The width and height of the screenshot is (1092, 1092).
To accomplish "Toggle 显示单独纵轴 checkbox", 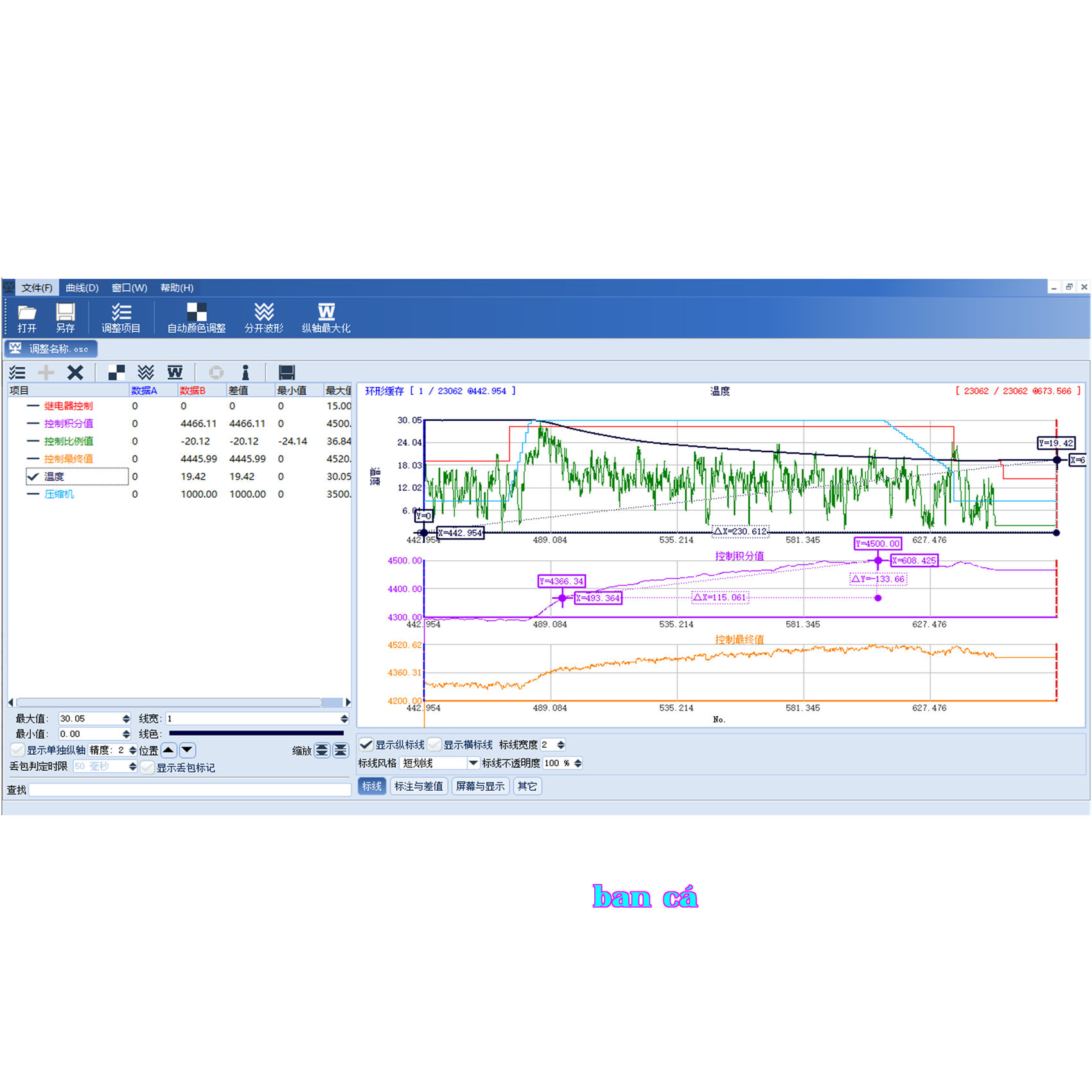I will (17, 750).
